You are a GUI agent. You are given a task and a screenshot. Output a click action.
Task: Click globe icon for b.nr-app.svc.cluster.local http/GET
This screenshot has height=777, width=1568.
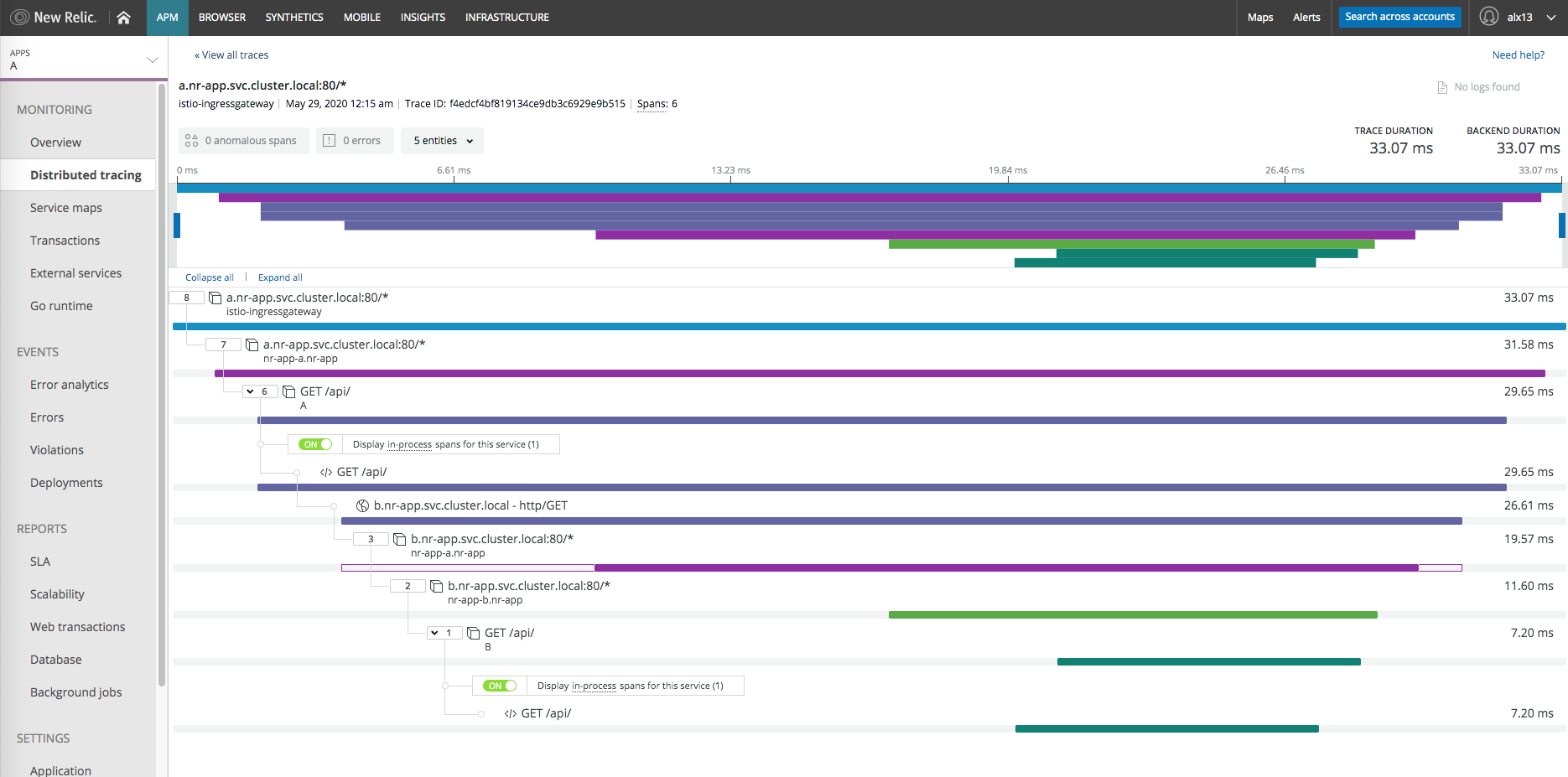[x=363, y=505]
